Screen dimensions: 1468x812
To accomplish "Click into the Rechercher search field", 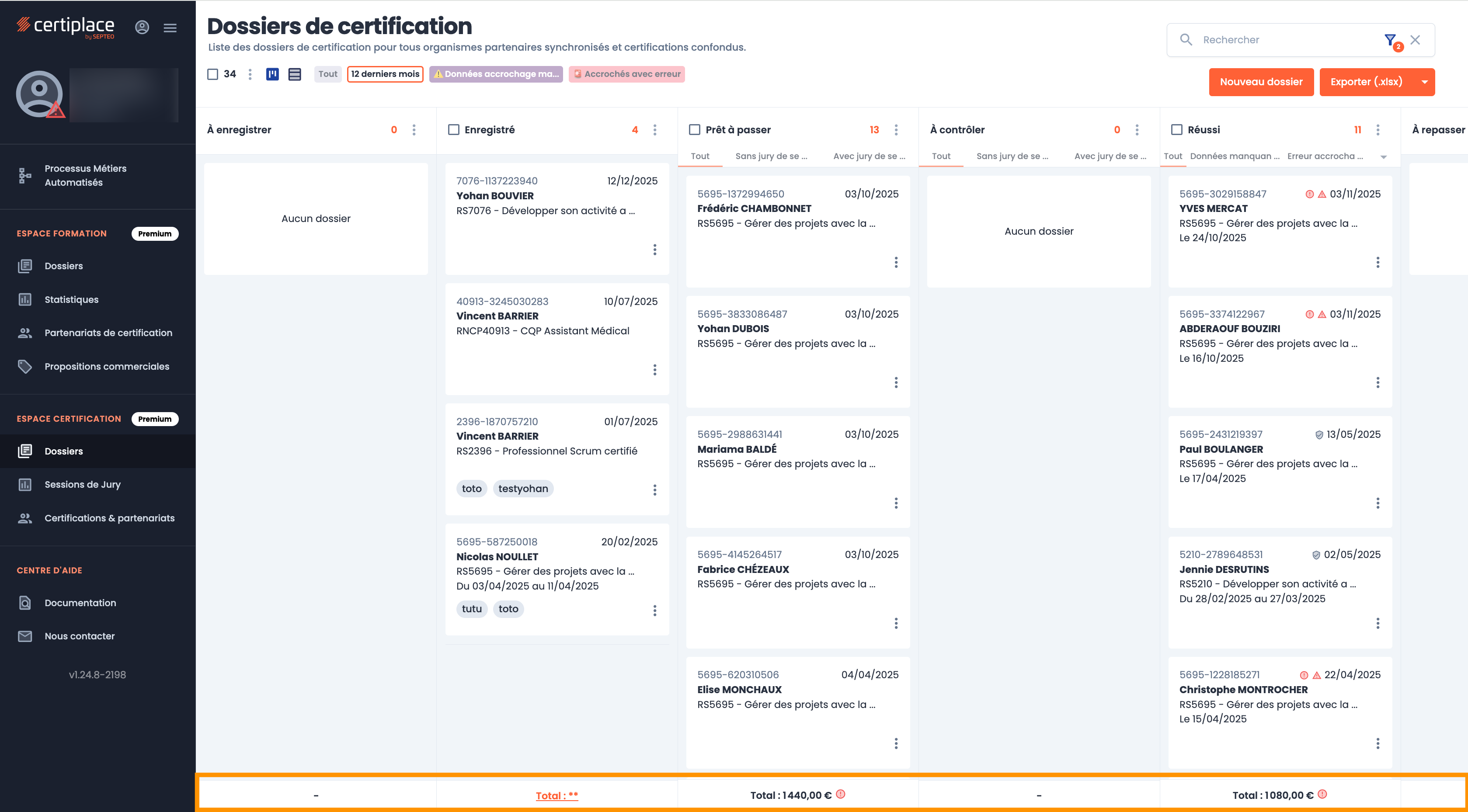I will point(1282,40).
